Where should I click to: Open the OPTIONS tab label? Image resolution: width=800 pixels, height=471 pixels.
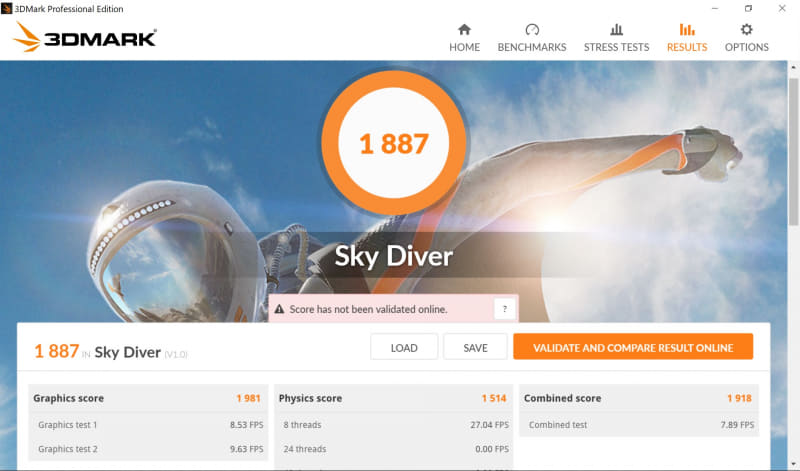click(746, 47)
